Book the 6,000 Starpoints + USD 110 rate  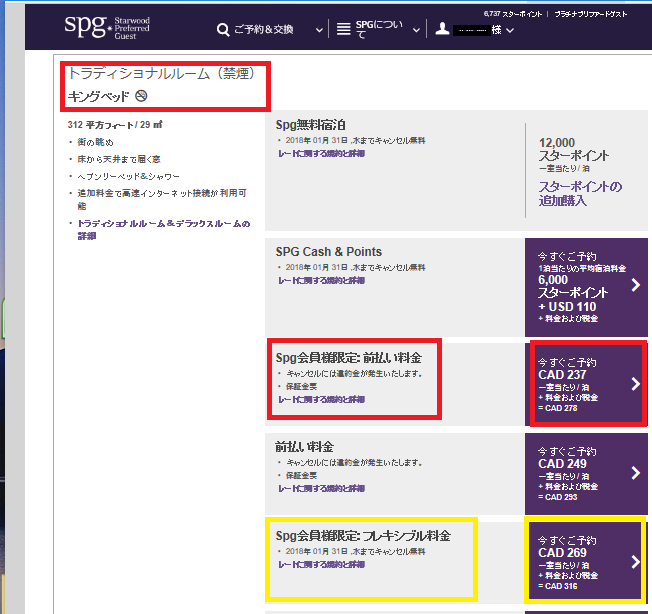(586, 287)
